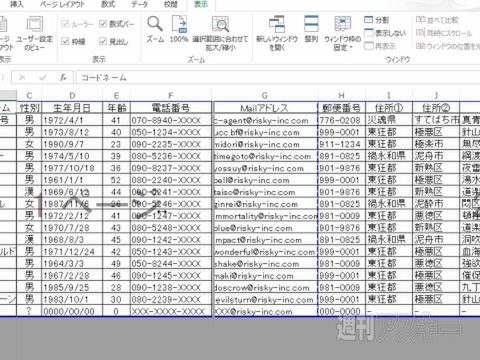480x360 pixels.
Task: Select column G header
Action: (265, 96)
